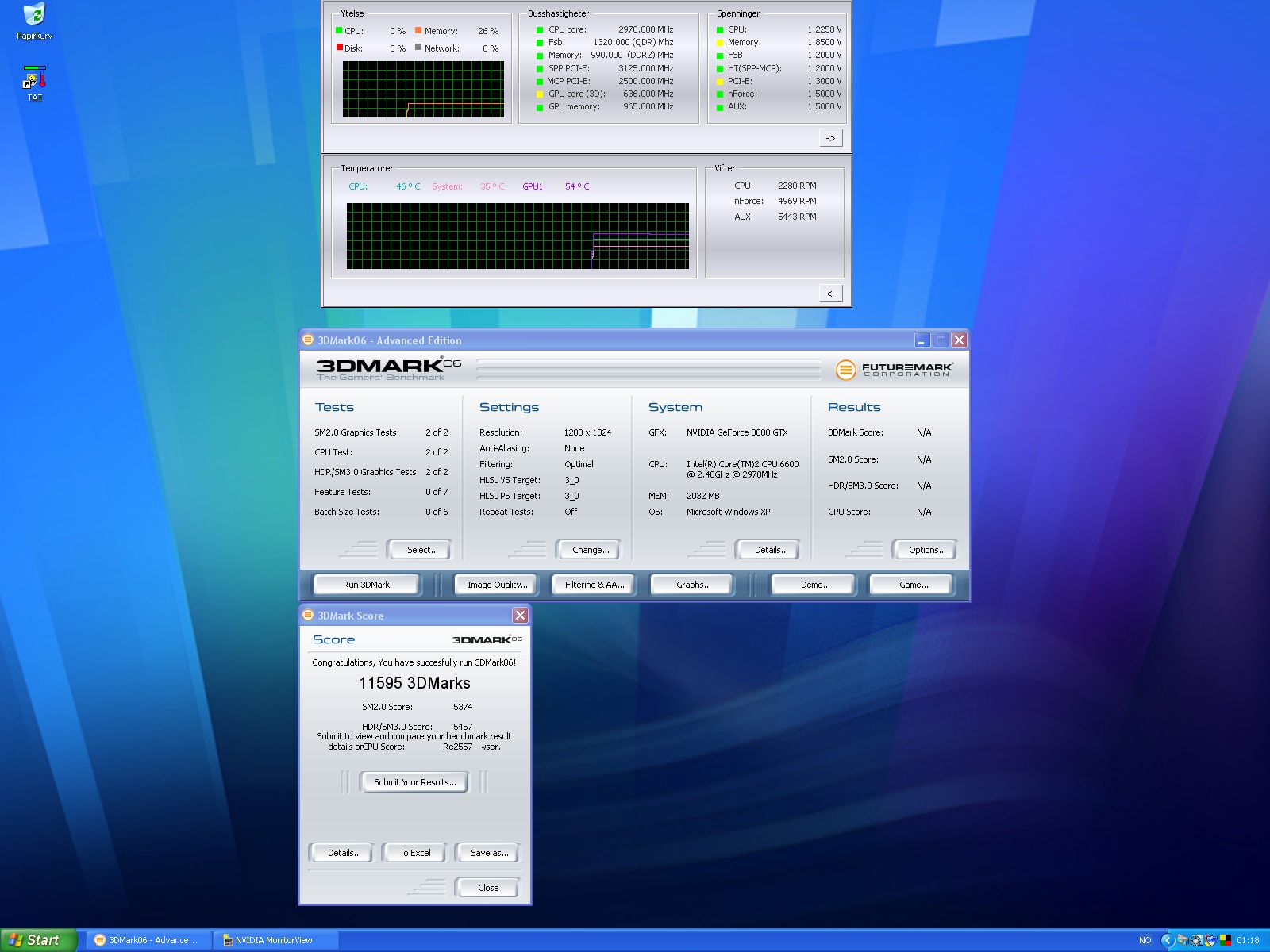
Task: Click the GPU memory 965.000 MHz value
Action: pyautogui.click(x=648, y=106)
